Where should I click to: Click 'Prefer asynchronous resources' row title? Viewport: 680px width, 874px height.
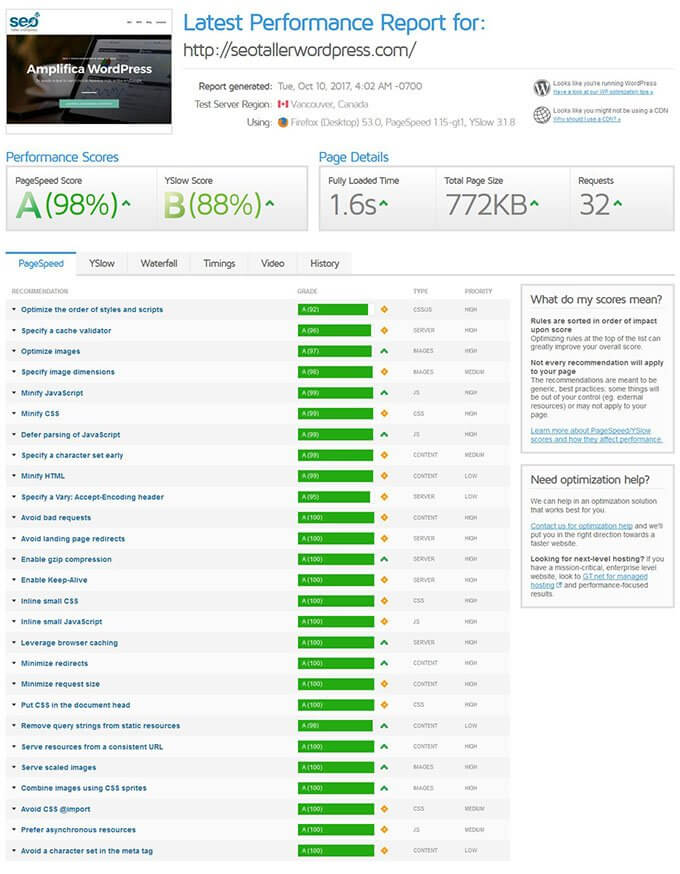tap(78, 830)
